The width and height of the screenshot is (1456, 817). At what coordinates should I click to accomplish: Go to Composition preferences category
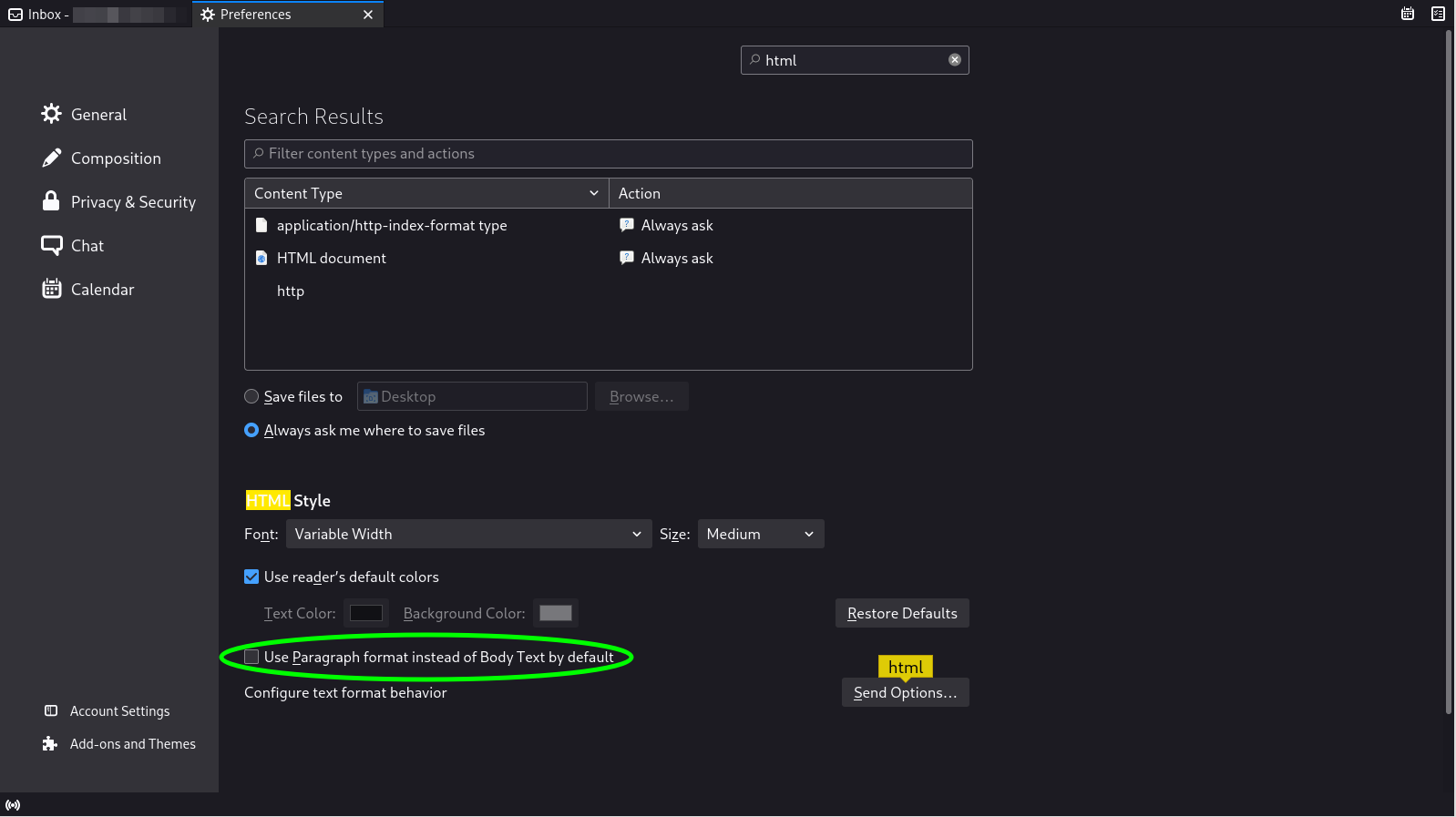pos(116,158)
